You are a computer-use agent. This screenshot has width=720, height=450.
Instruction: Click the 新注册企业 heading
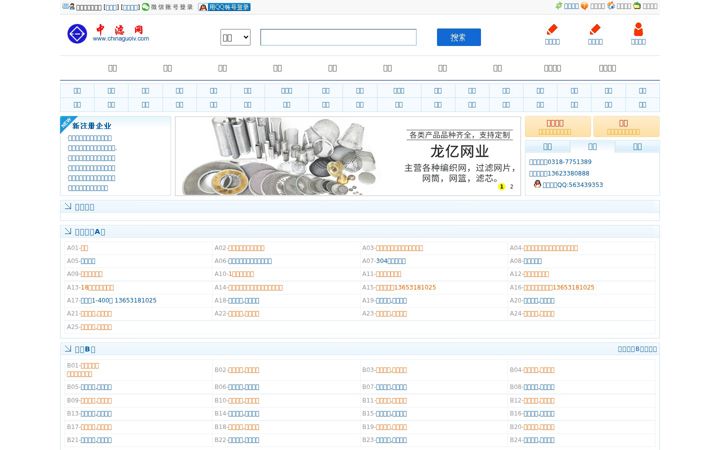(x=92, y=125)
